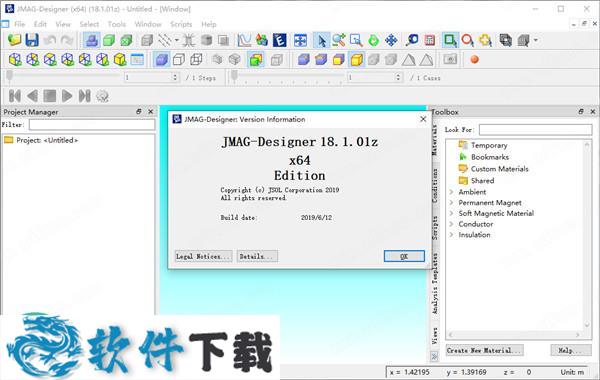
Task: Open the File menu
Action: pyautogui.click(x=20, y=24)
